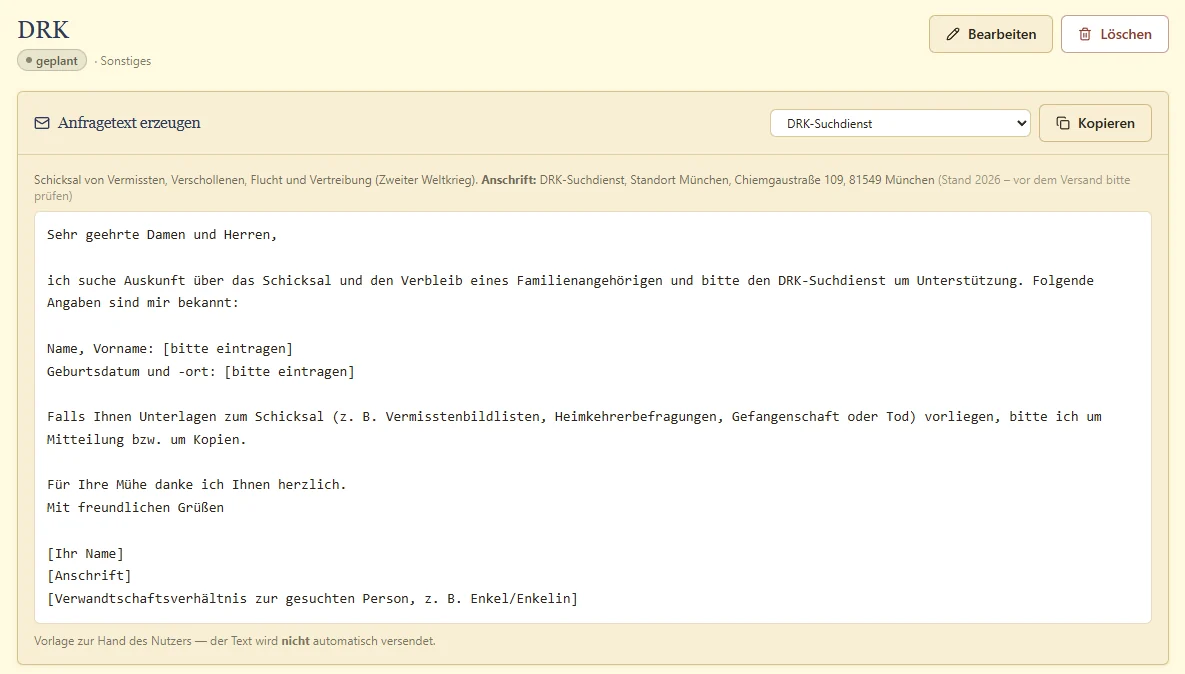Image resolution: width=1185 pixels, height=674 pixels.
Task: Click the envelope icon beside Anfragetext erzeugen
Action: coord(42,123)
